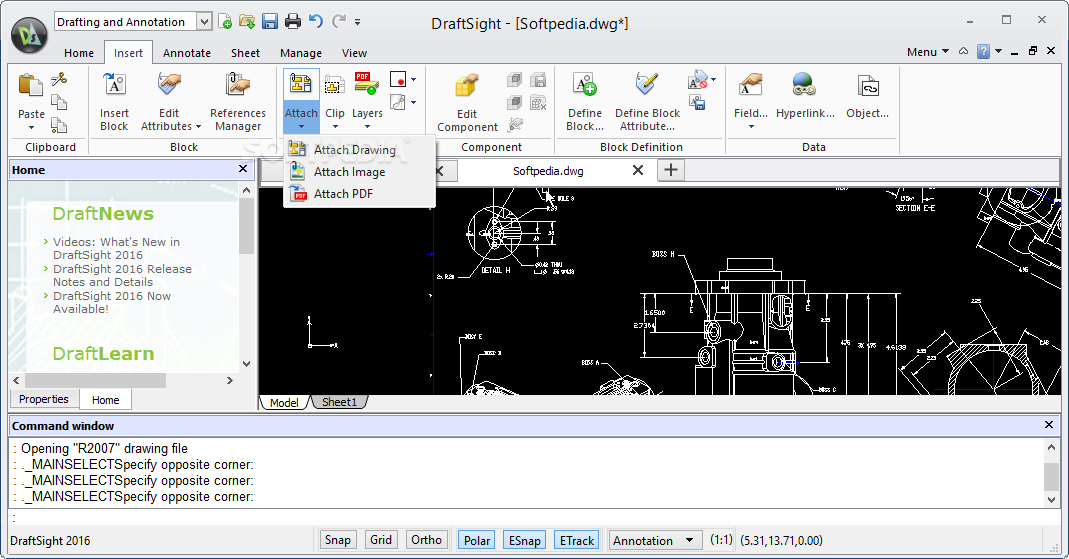Expand the Edit Attributes dropdown arrow

click(x=198, y=127)
